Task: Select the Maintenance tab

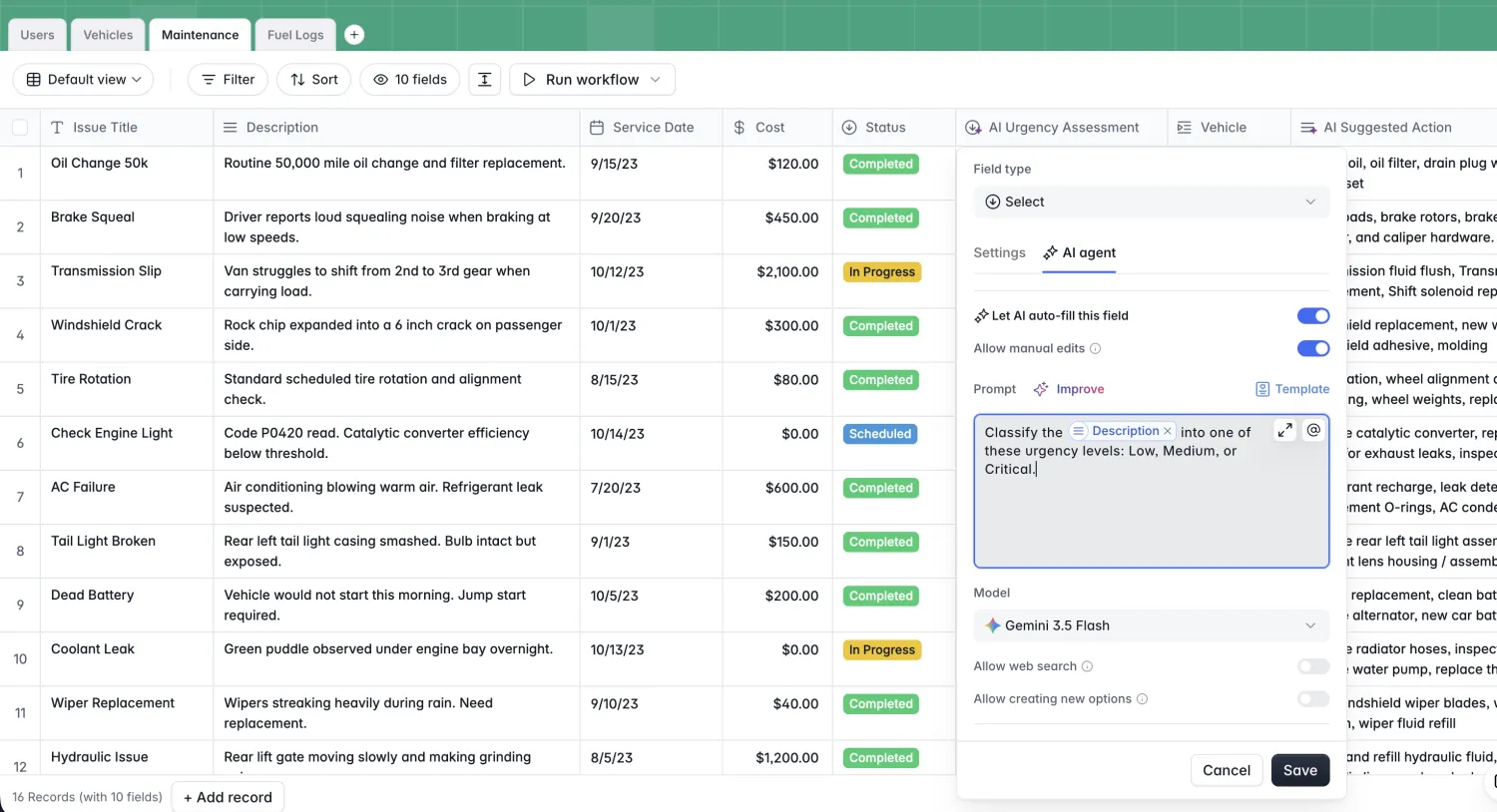Action: point(200,35)
